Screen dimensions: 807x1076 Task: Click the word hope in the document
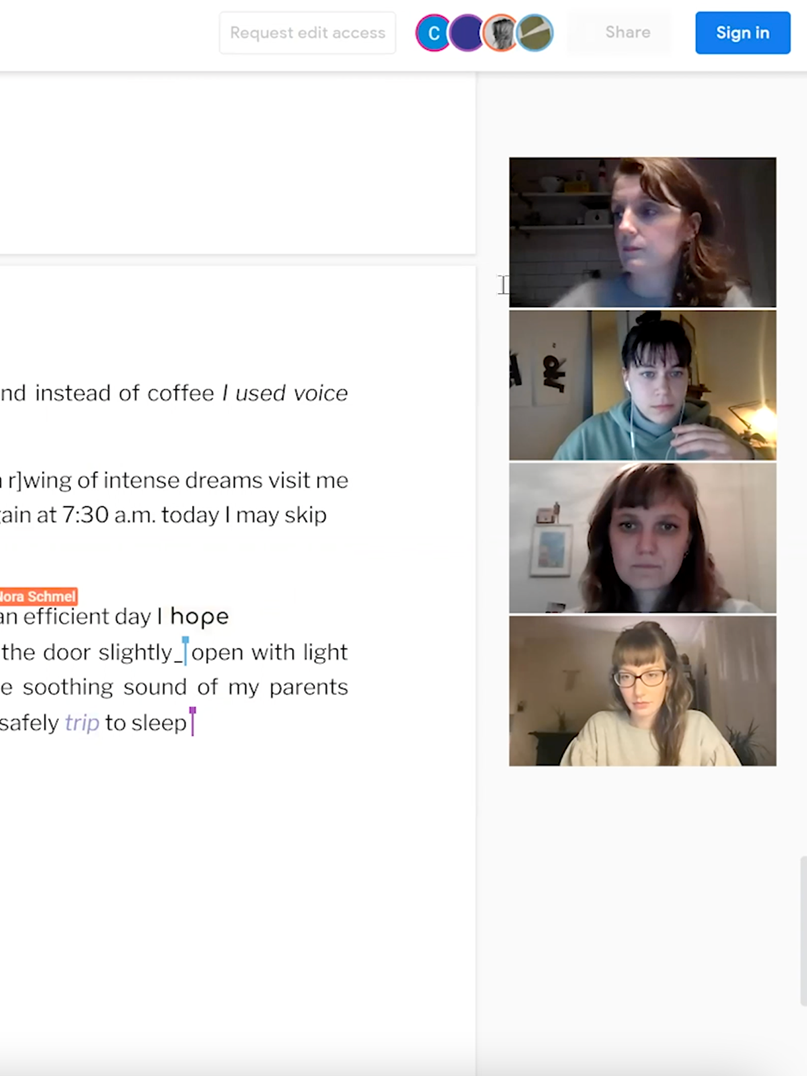(x=199, y=616)
